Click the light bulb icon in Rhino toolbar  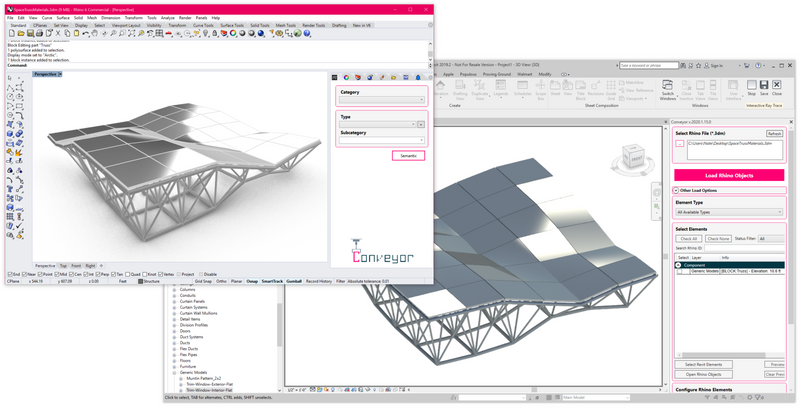(206, 33)
